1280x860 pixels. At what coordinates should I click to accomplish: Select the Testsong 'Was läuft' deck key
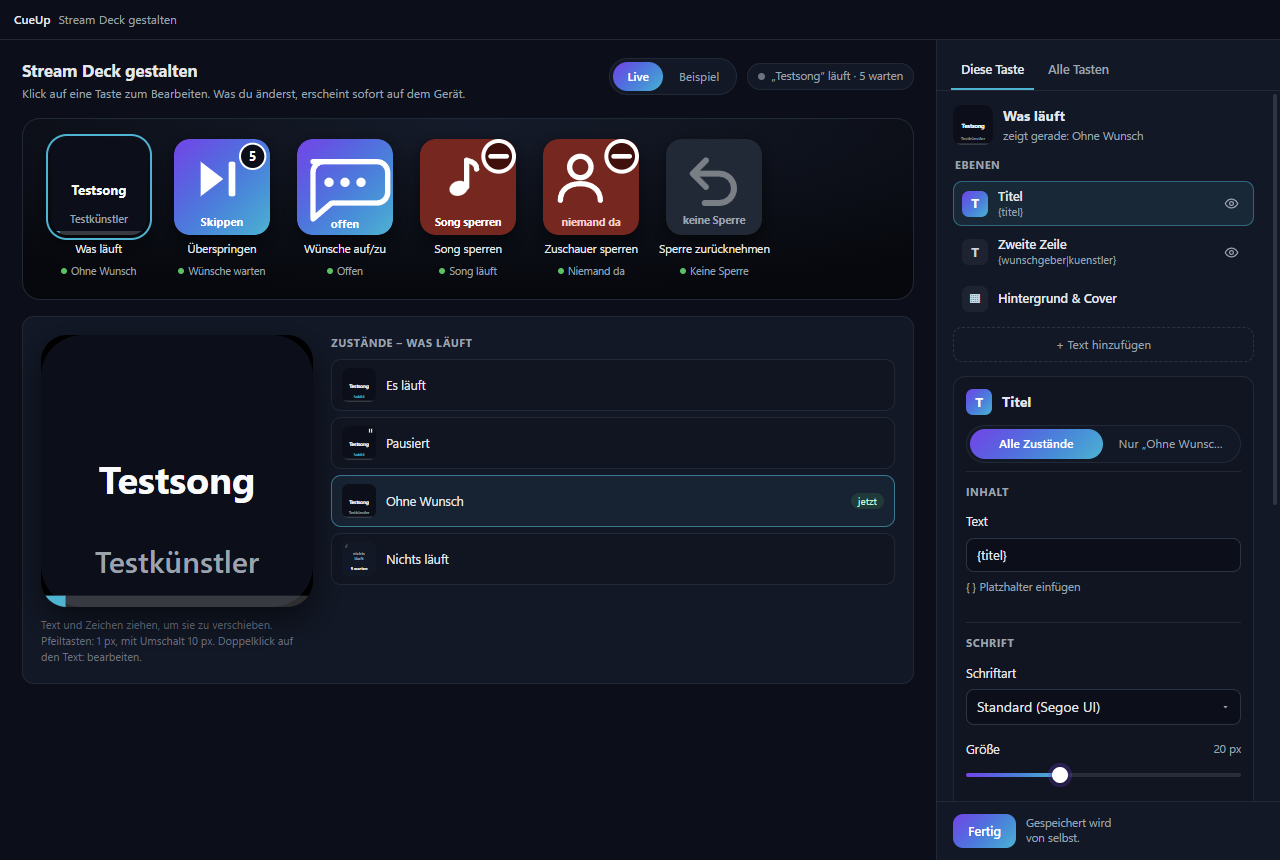99,187
